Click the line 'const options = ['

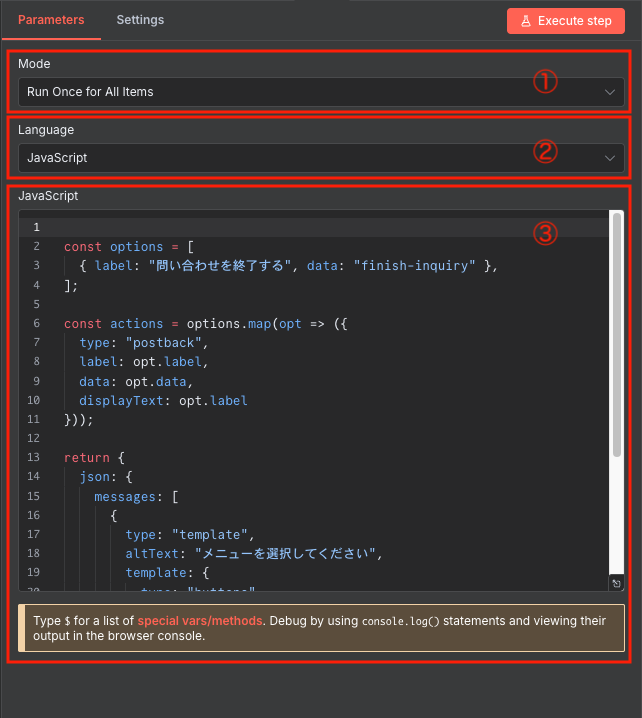pyautogui.click(x=129, y=247)
